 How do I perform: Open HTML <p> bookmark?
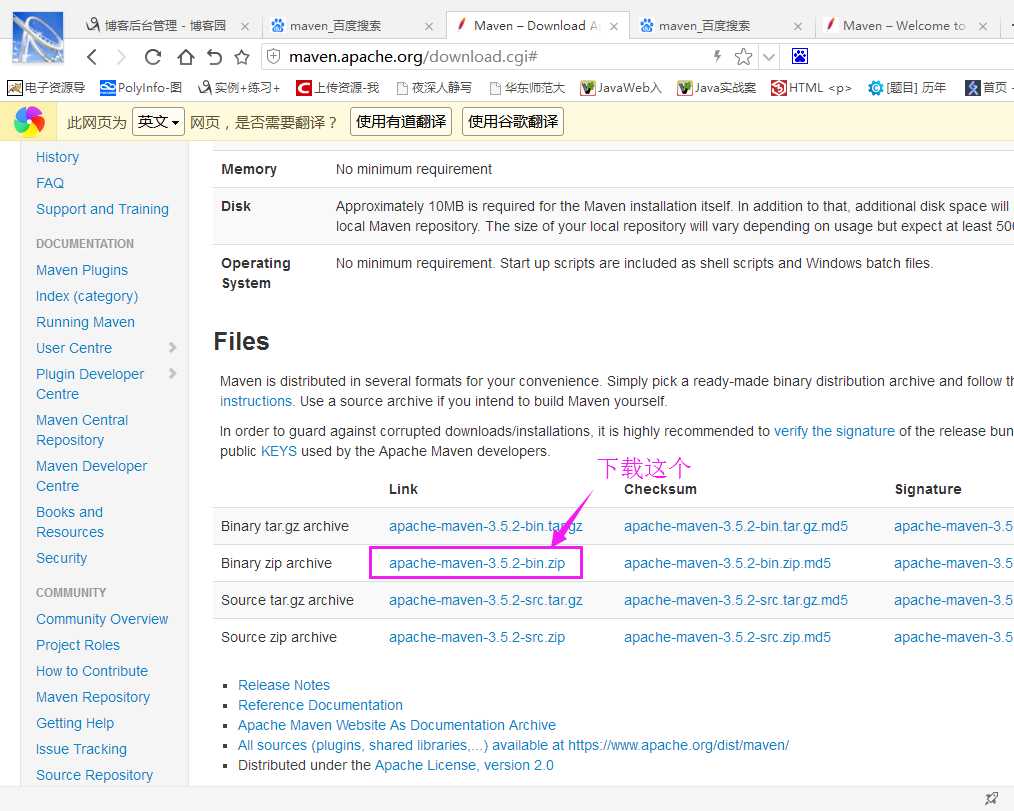(x=812, y=88)
